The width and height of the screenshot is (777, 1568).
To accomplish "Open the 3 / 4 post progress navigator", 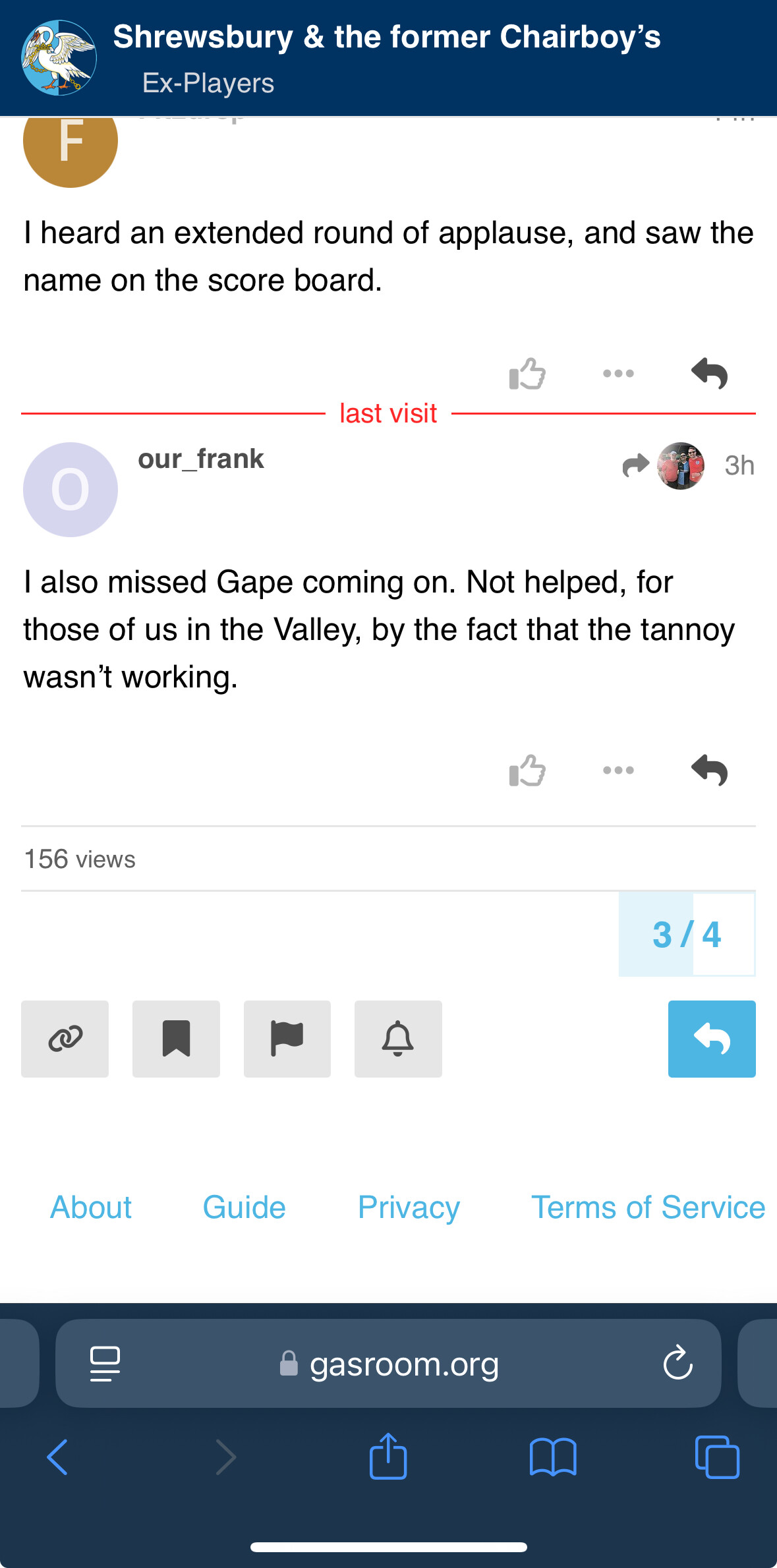I will [x=687, y=934].
